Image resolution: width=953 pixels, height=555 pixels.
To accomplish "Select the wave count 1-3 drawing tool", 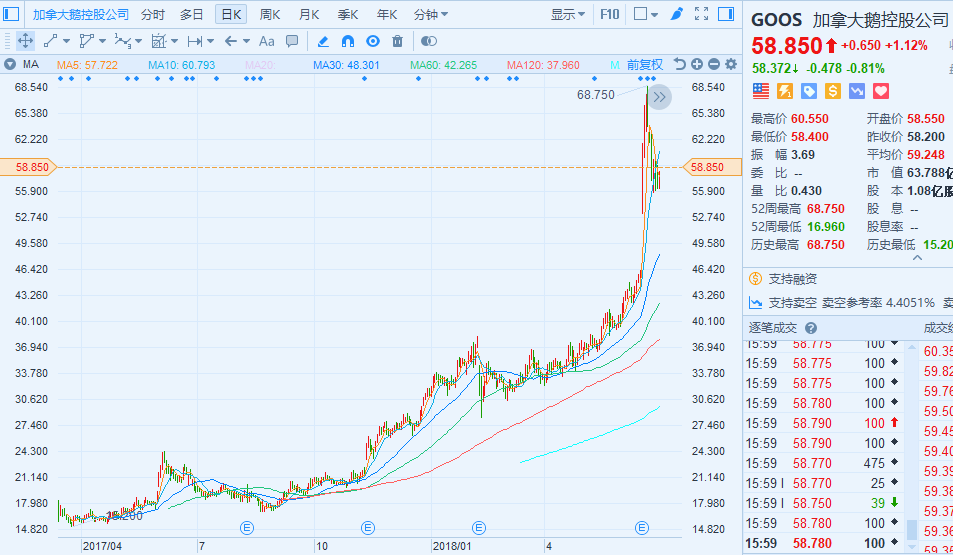I will coord(122,41).
